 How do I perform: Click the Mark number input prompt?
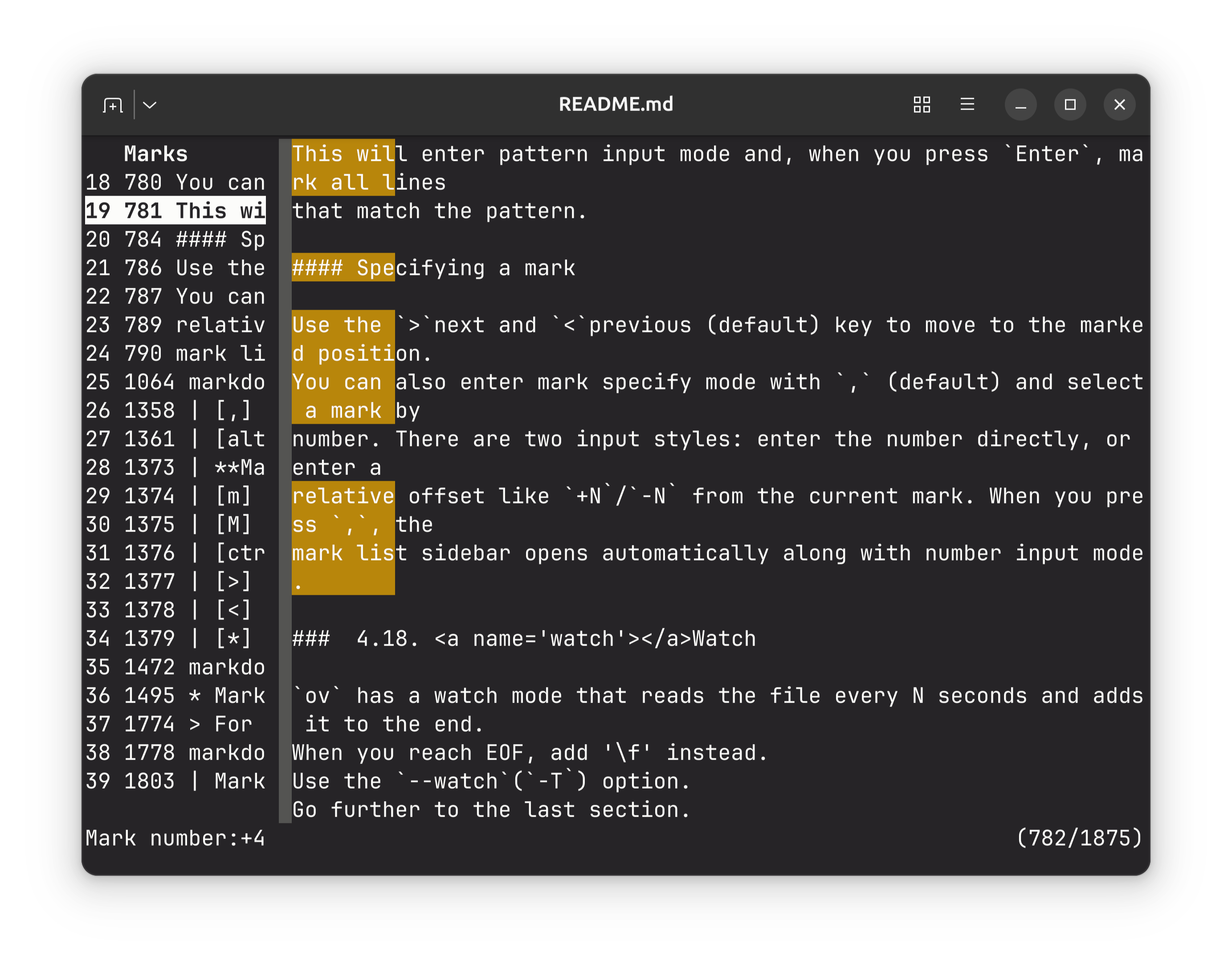point(175,838)
